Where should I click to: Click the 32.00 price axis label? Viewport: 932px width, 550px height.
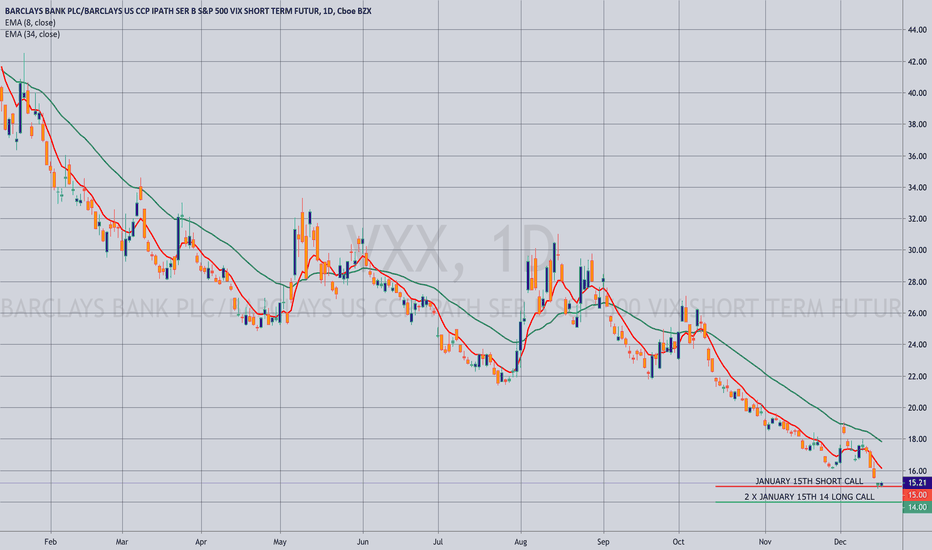click(x=917, y=219)
